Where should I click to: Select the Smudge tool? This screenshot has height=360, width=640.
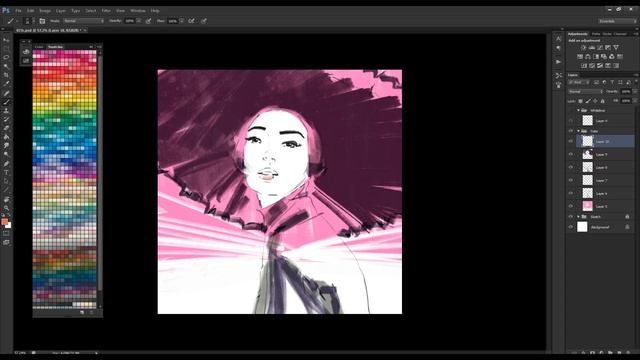pyautogui.click(x=6, y=146)
